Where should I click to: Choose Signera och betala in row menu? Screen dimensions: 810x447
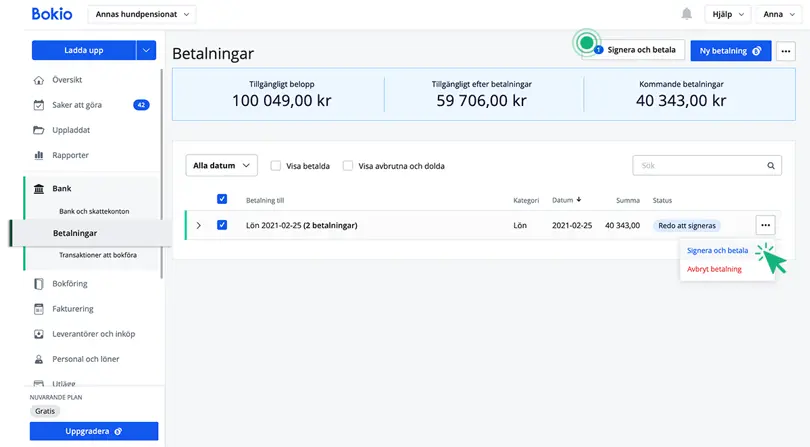tap(717, 251)
